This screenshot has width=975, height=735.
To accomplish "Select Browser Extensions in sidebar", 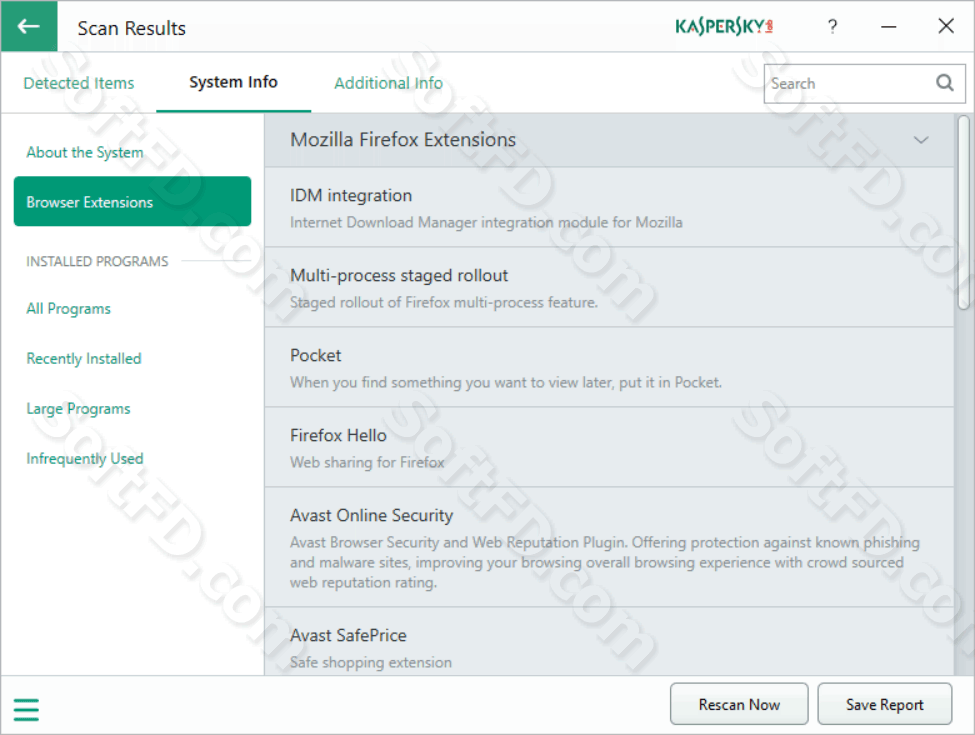I will (132, 201).
